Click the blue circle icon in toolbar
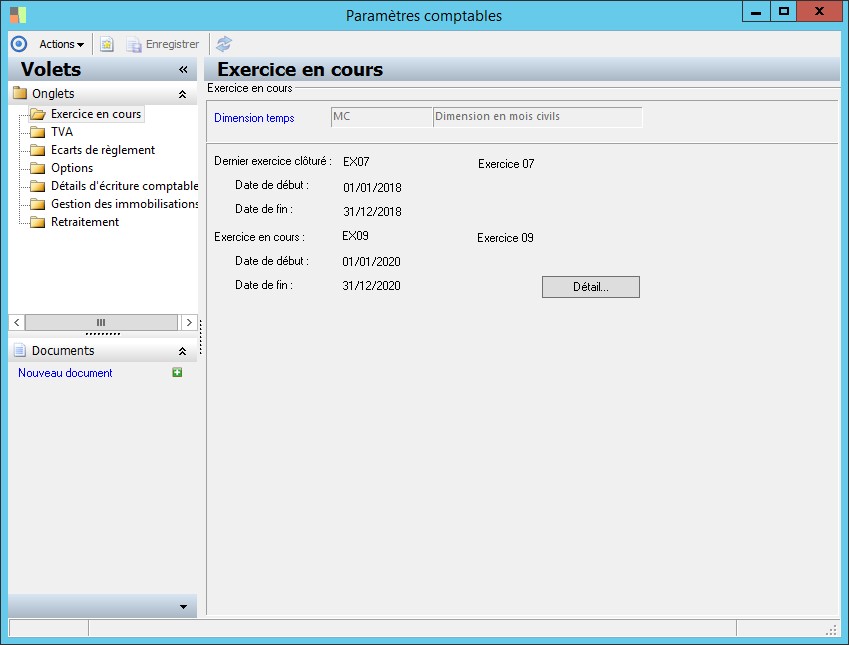Screen dimensions: 849x645 click(x=18, y=44)
